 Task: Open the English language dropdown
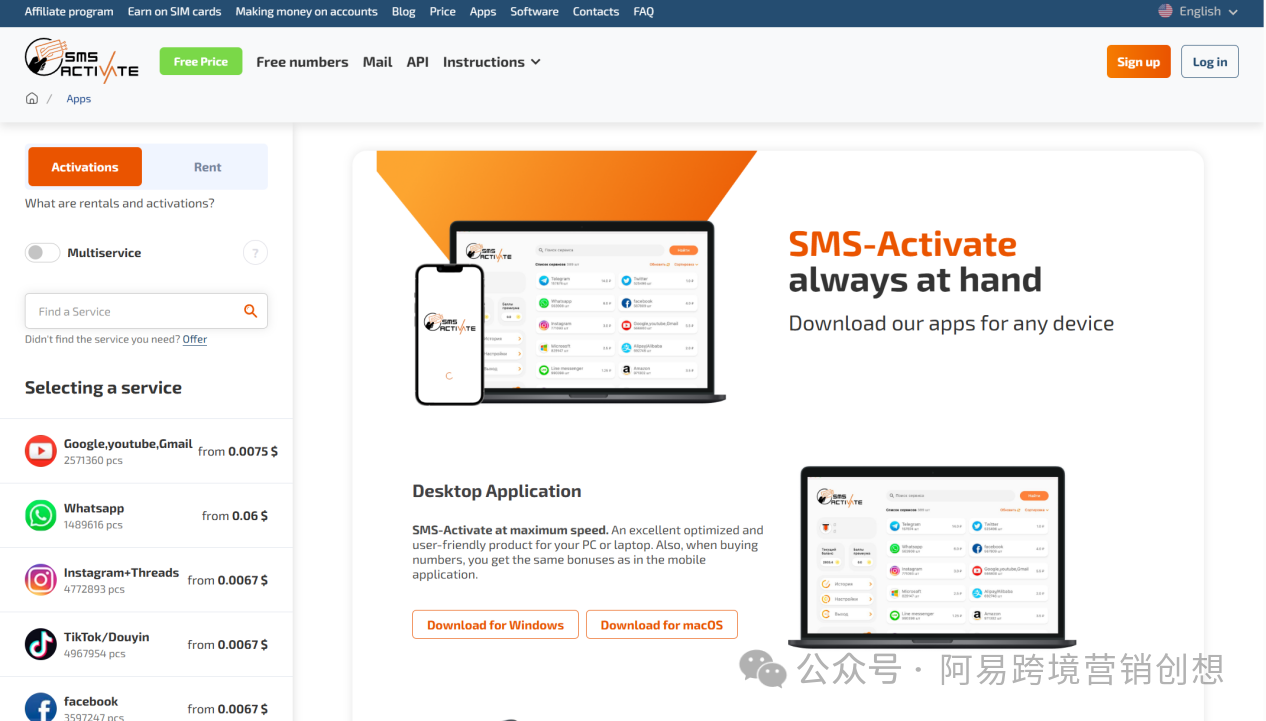1198,11
